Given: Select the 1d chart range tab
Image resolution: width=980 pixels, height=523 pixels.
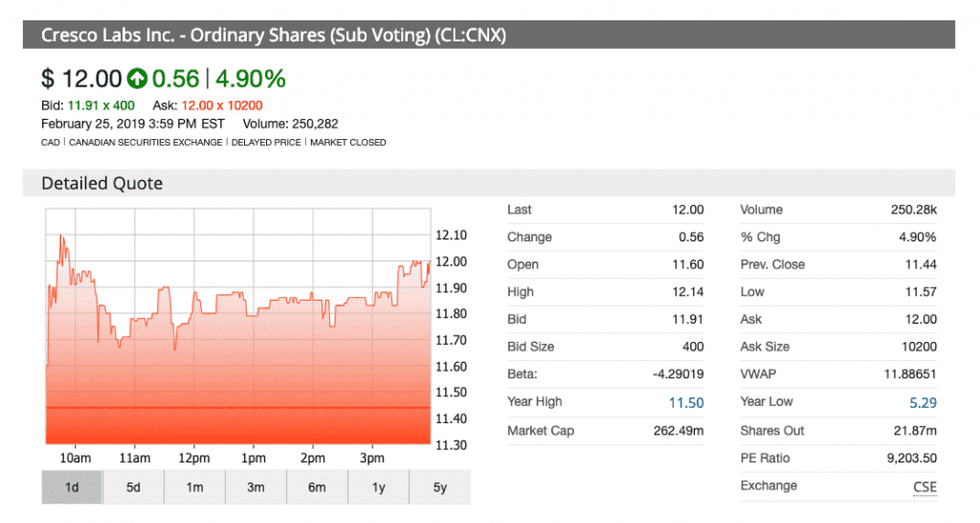Looking at the screenshot, I should (x=72, y=487).
